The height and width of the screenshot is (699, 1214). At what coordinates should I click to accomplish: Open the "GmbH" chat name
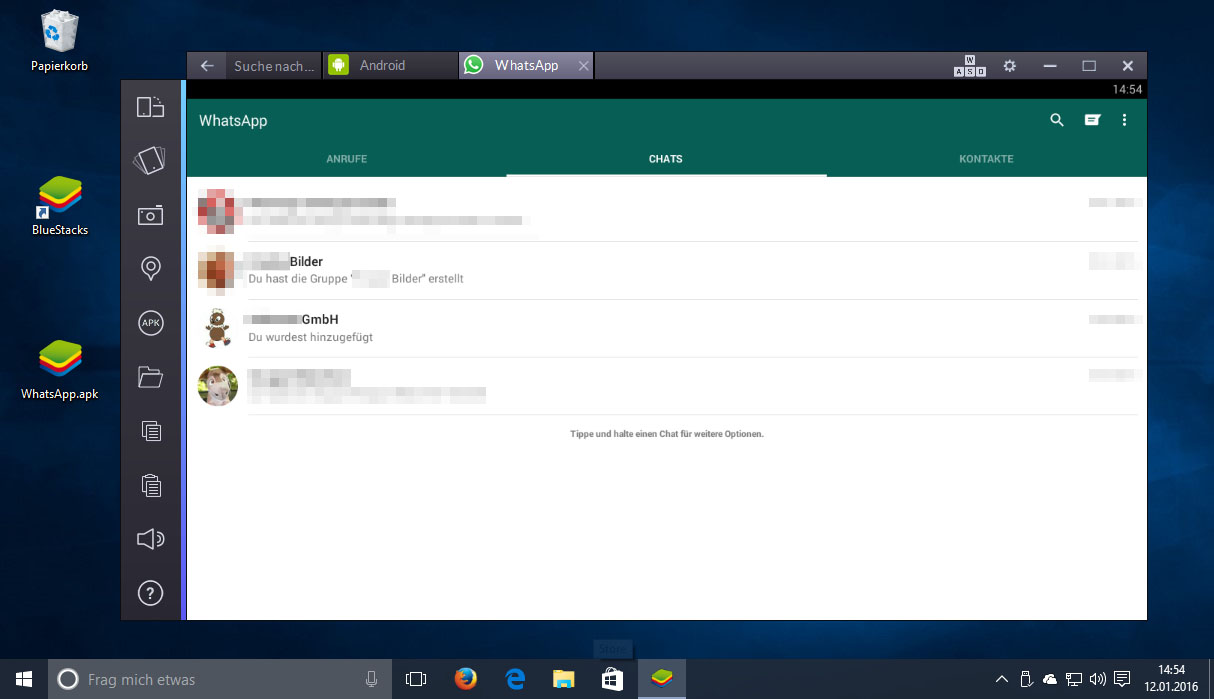(x=320, y=320)
